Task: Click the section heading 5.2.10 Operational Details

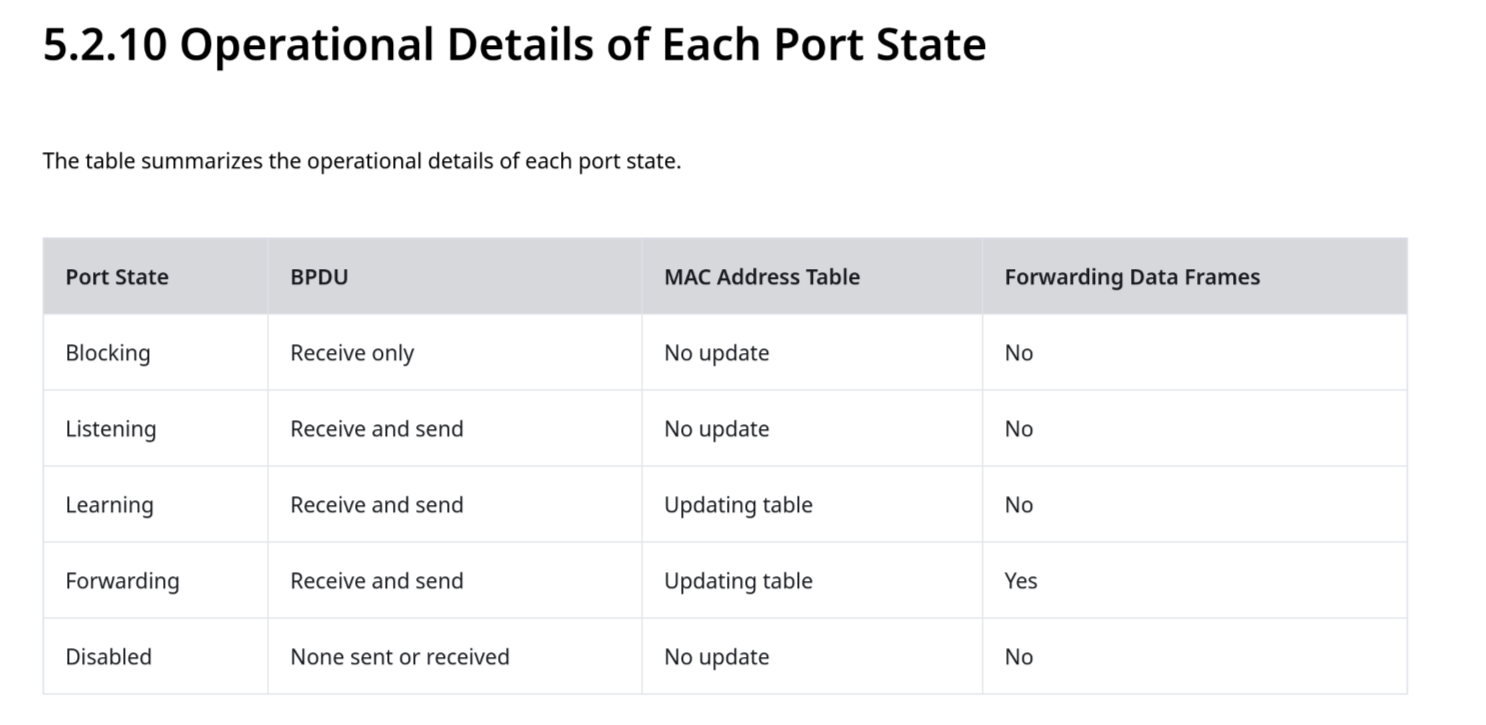Action: tap(514, 45)
